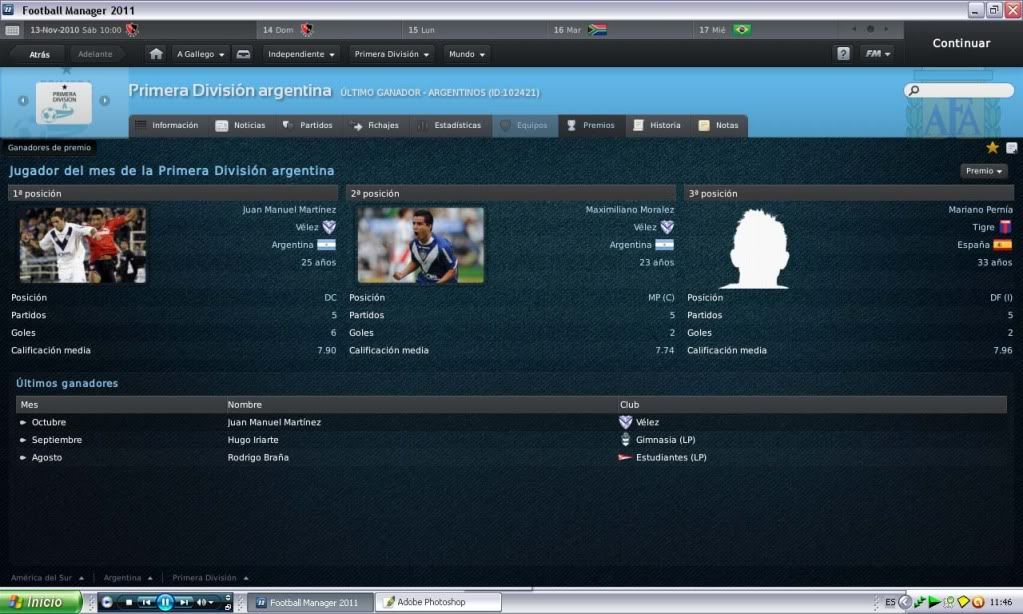This screenshot has width=1023, height=614.
Task: Open Rodrigo Braña player link
Action: coord(258,457)
